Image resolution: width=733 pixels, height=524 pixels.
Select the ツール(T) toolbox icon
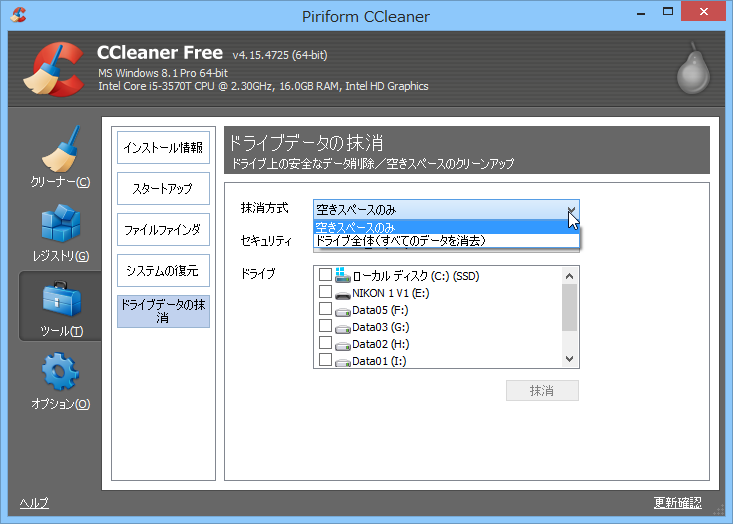[61, 299]
